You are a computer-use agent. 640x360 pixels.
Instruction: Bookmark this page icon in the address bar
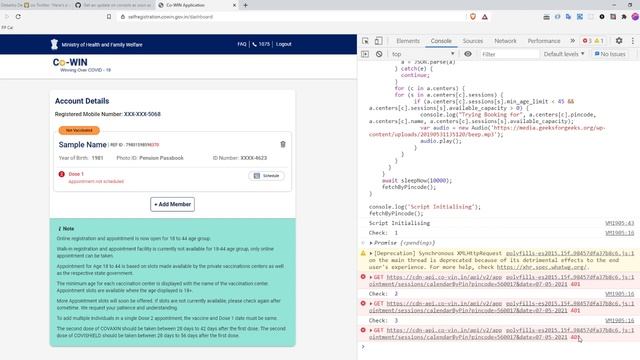(109, 17)
